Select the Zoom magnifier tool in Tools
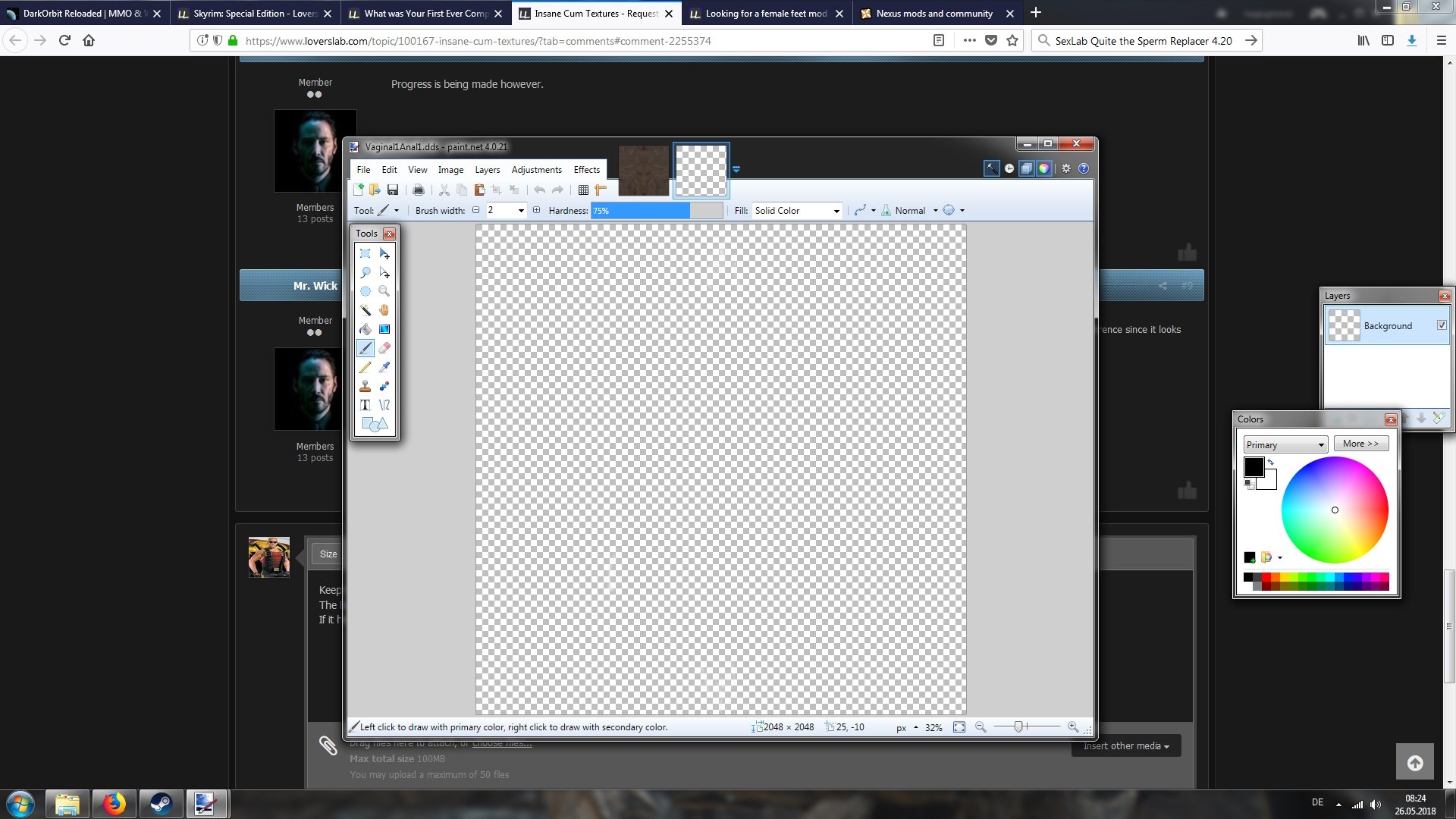The width and height of the screenshot is (1456, 819). (384, 291)
